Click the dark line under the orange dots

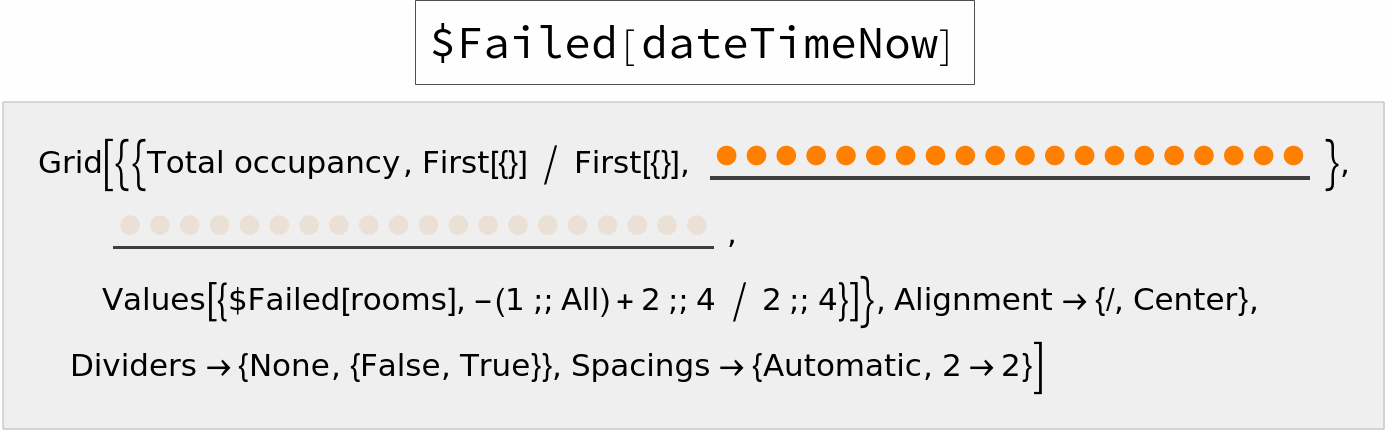(x=1009, y=178)
